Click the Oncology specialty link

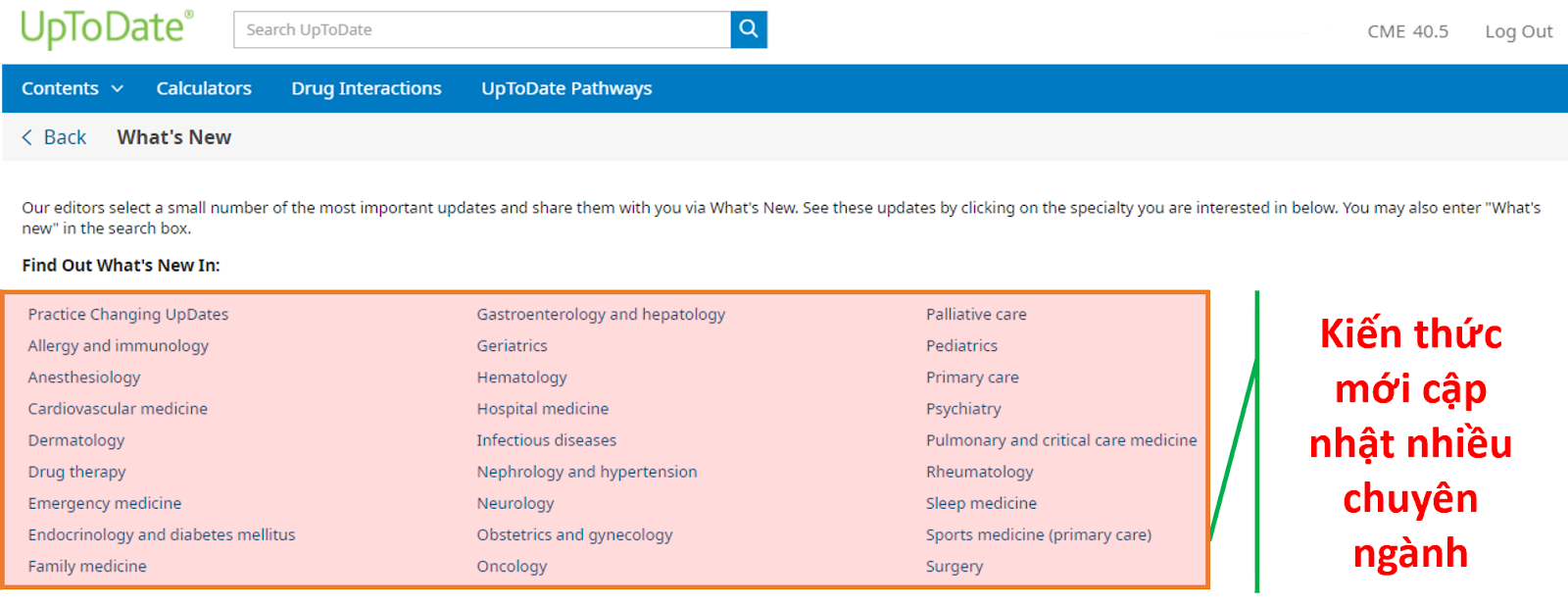(512, 566)
